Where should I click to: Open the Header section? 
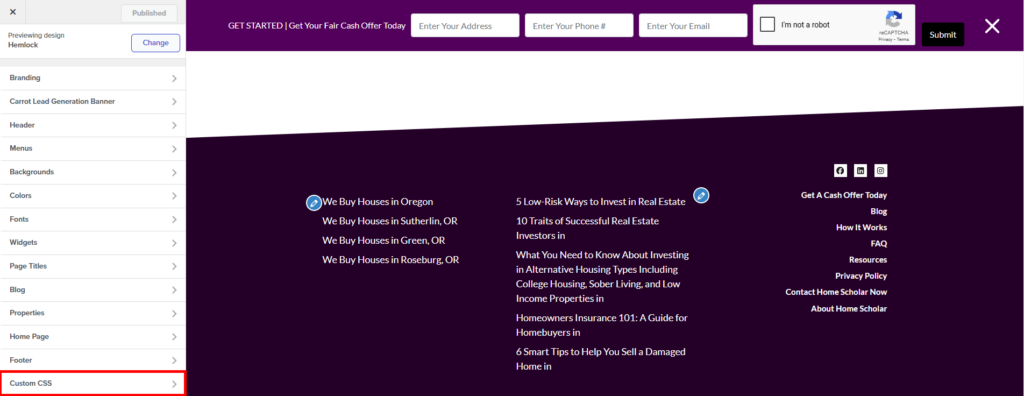(93, 125)
